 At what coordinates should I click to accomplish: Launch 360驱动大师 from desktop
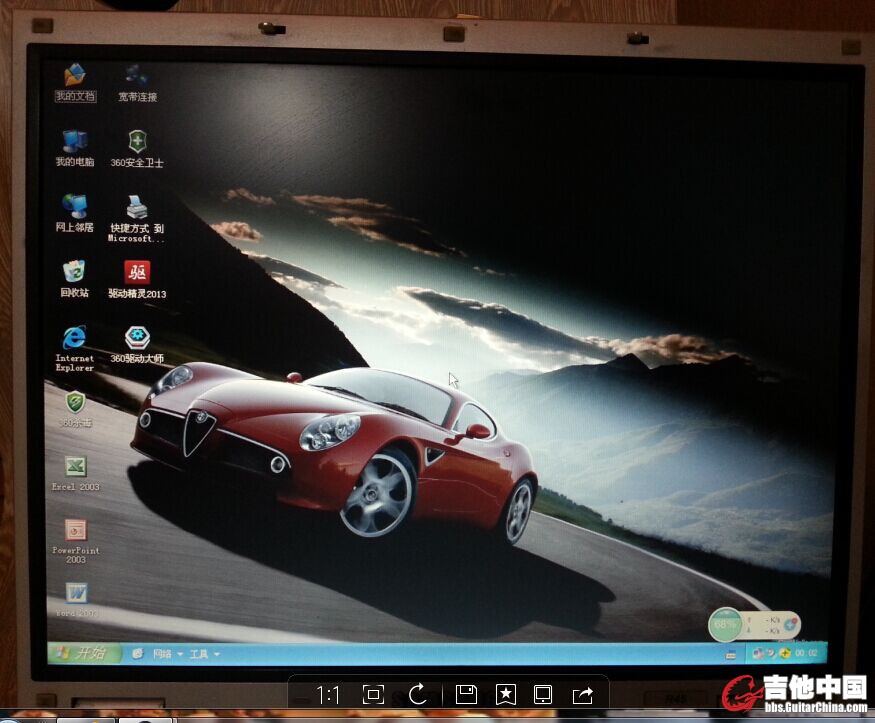[x=137, y=340]
